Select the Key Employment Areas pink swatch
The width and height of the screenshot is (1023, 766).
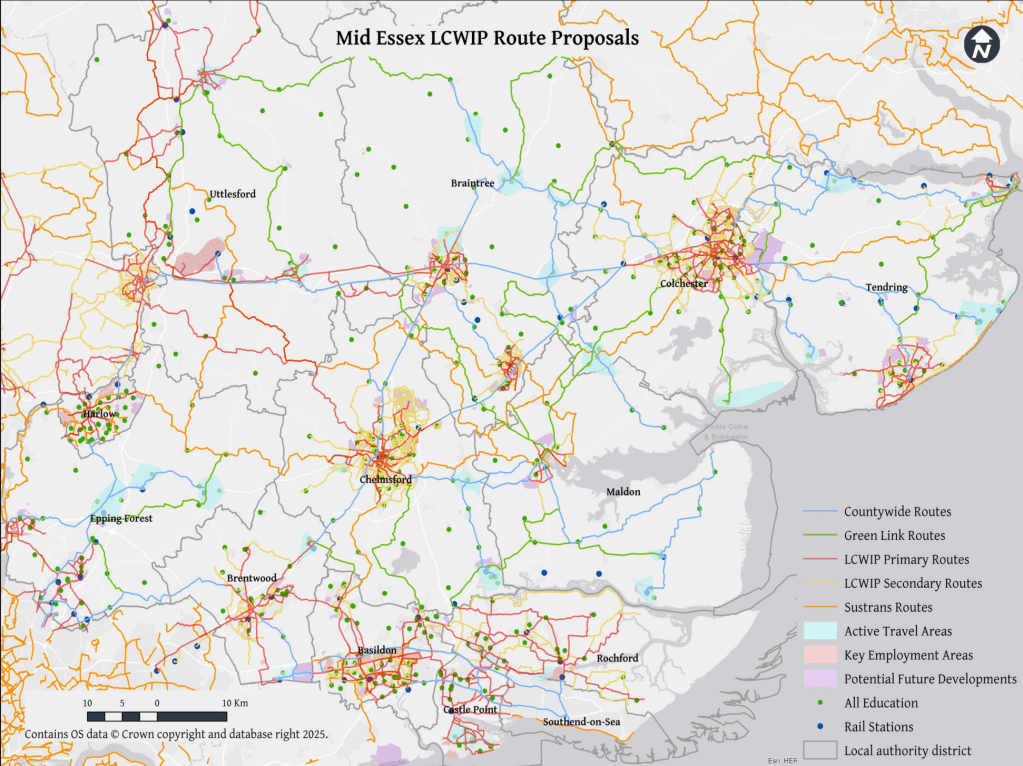(x=821, y=655)
